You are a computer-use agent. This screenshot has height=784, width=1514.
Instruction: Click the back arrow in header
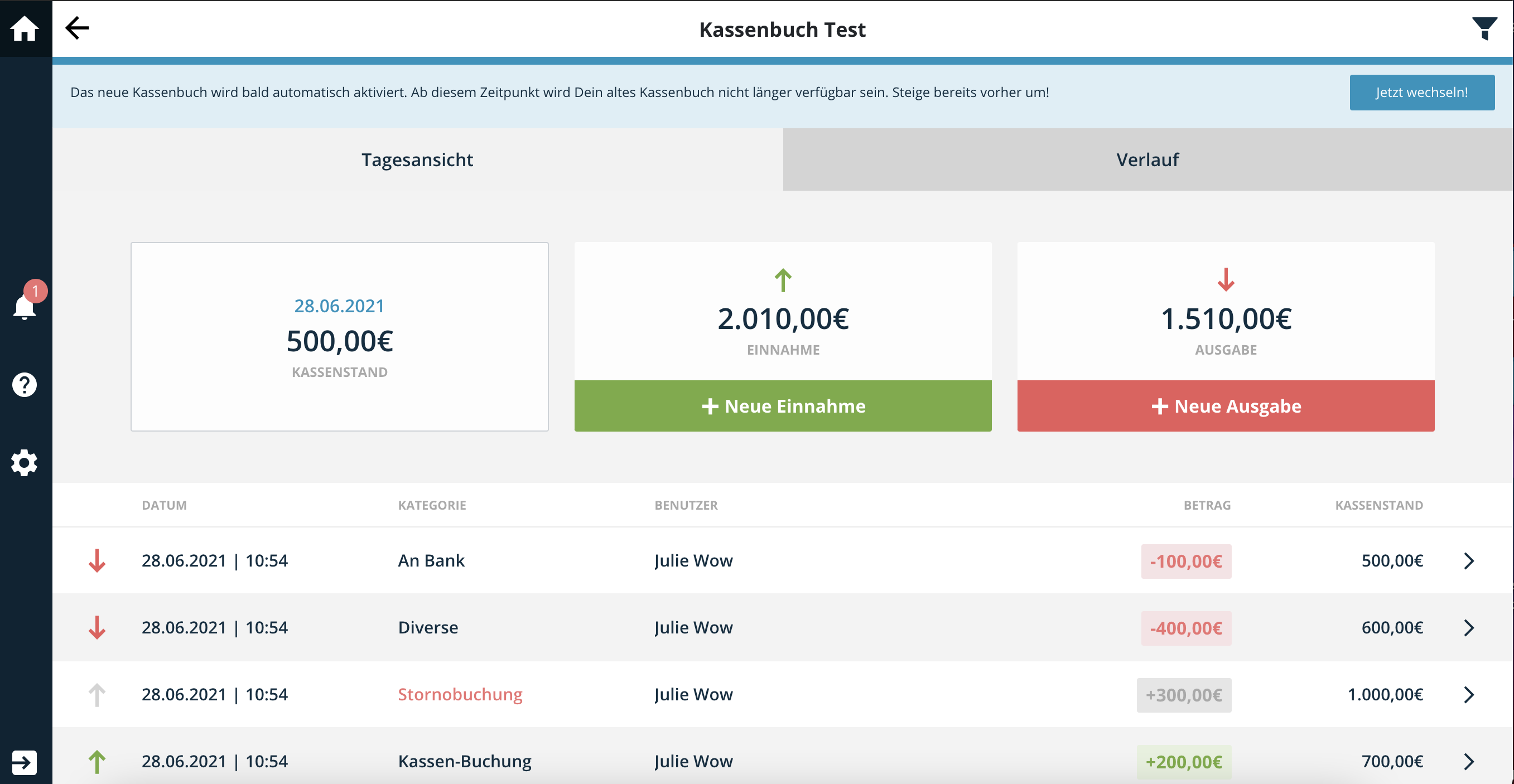click(x=77, y=27)
